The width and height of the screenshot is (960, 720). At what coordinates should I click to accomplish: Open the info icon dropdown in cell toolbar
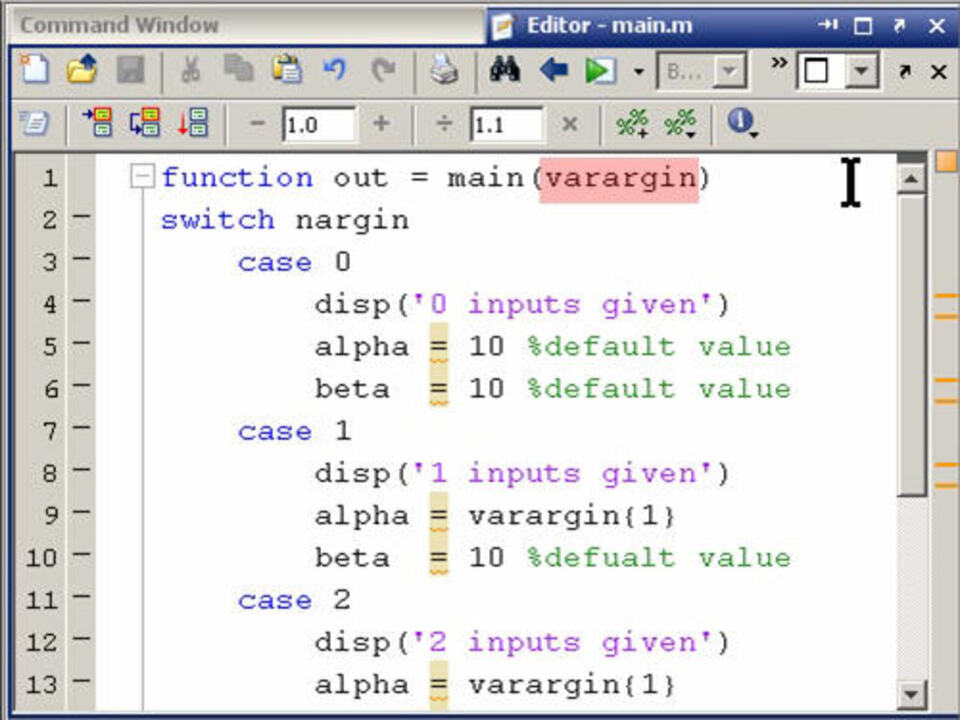742,124
